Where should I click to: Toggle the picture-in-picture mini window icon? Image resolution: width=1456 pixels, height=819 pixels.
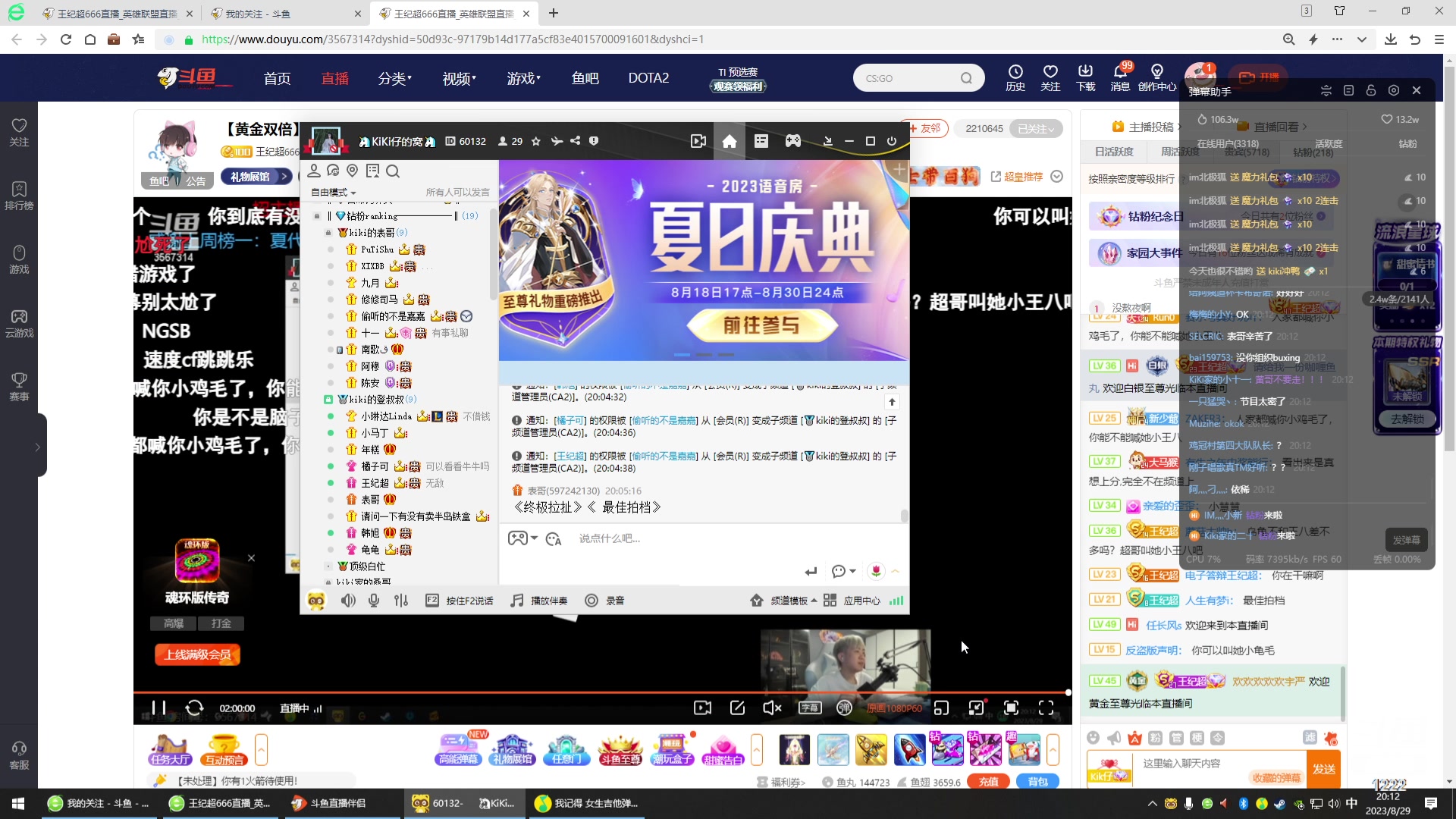click(x=941, y=708)
